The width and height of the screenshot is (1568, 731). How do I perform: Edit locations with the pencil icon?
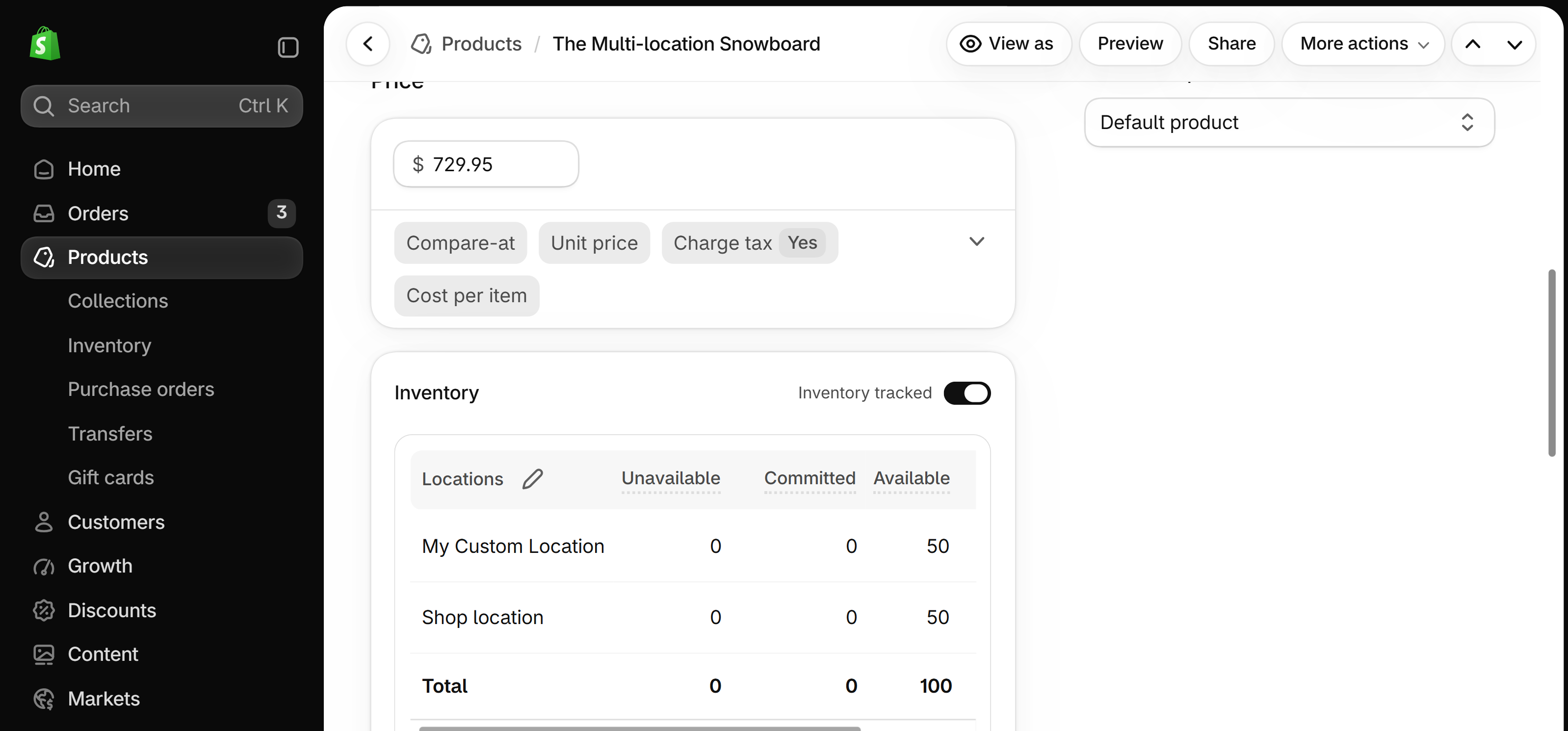coord(532,479)
